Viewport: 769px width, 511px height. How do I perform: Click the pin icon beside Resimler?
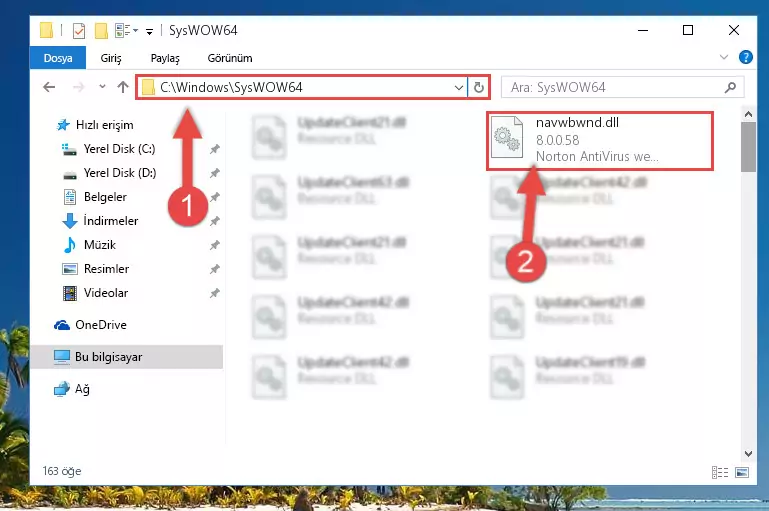(214, 269)
